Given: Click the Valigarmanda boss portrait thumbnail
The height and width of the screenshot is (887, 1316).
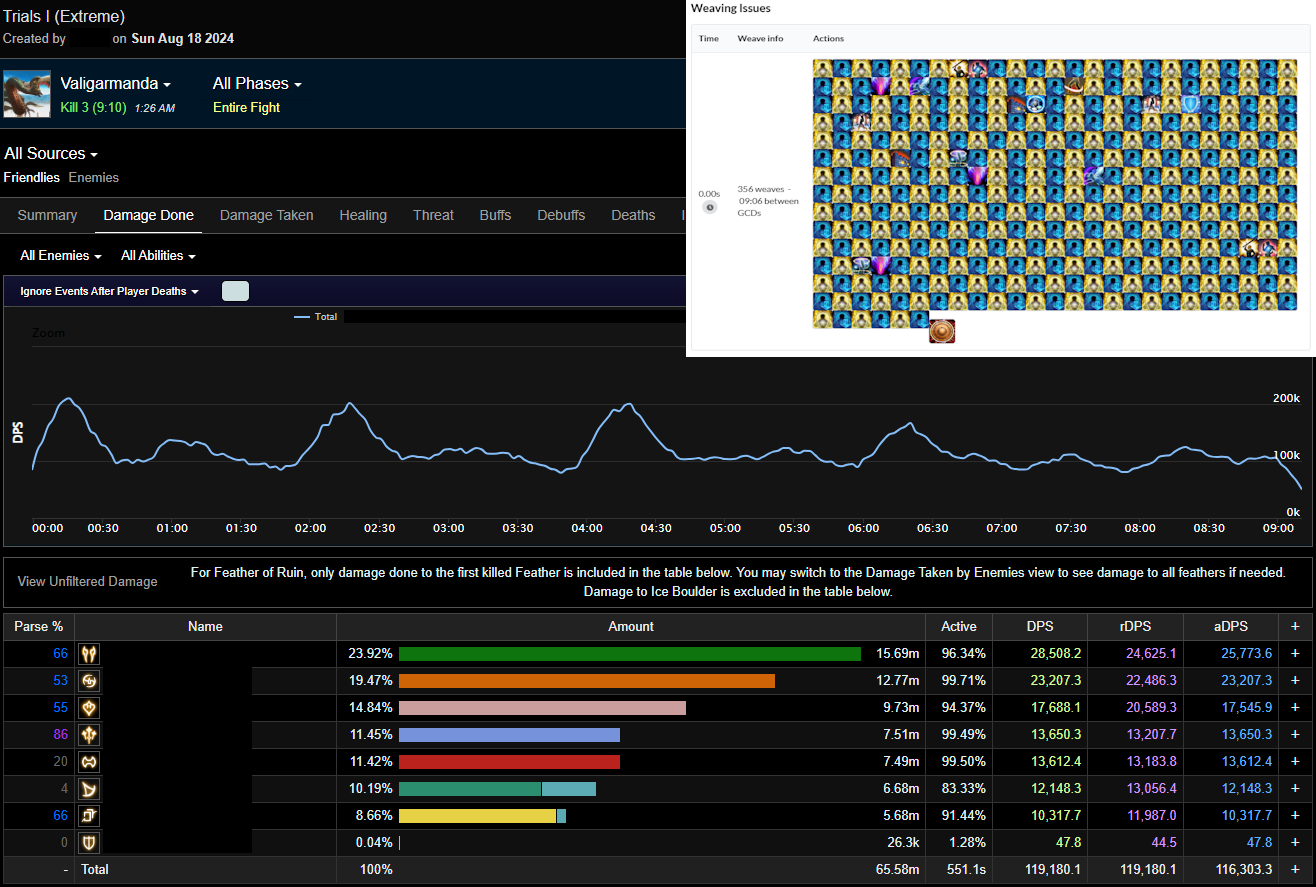Looking at the screenshot, I should click(x=27, y=95).
